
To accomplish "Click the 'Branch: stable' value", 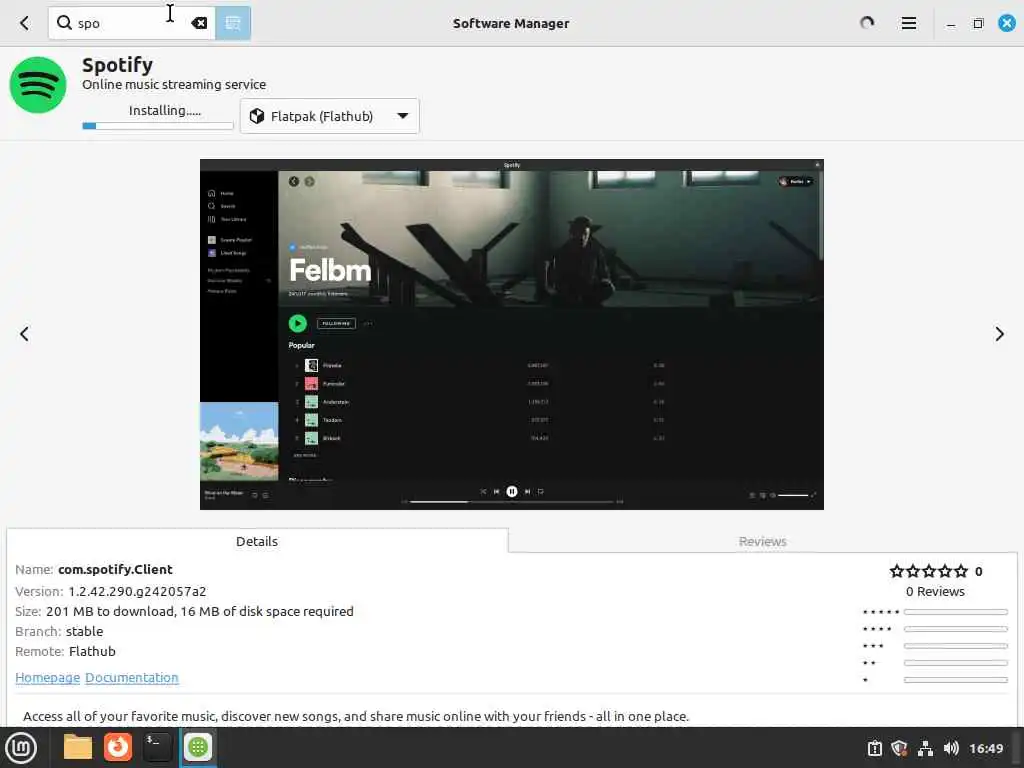I will 84,632.
